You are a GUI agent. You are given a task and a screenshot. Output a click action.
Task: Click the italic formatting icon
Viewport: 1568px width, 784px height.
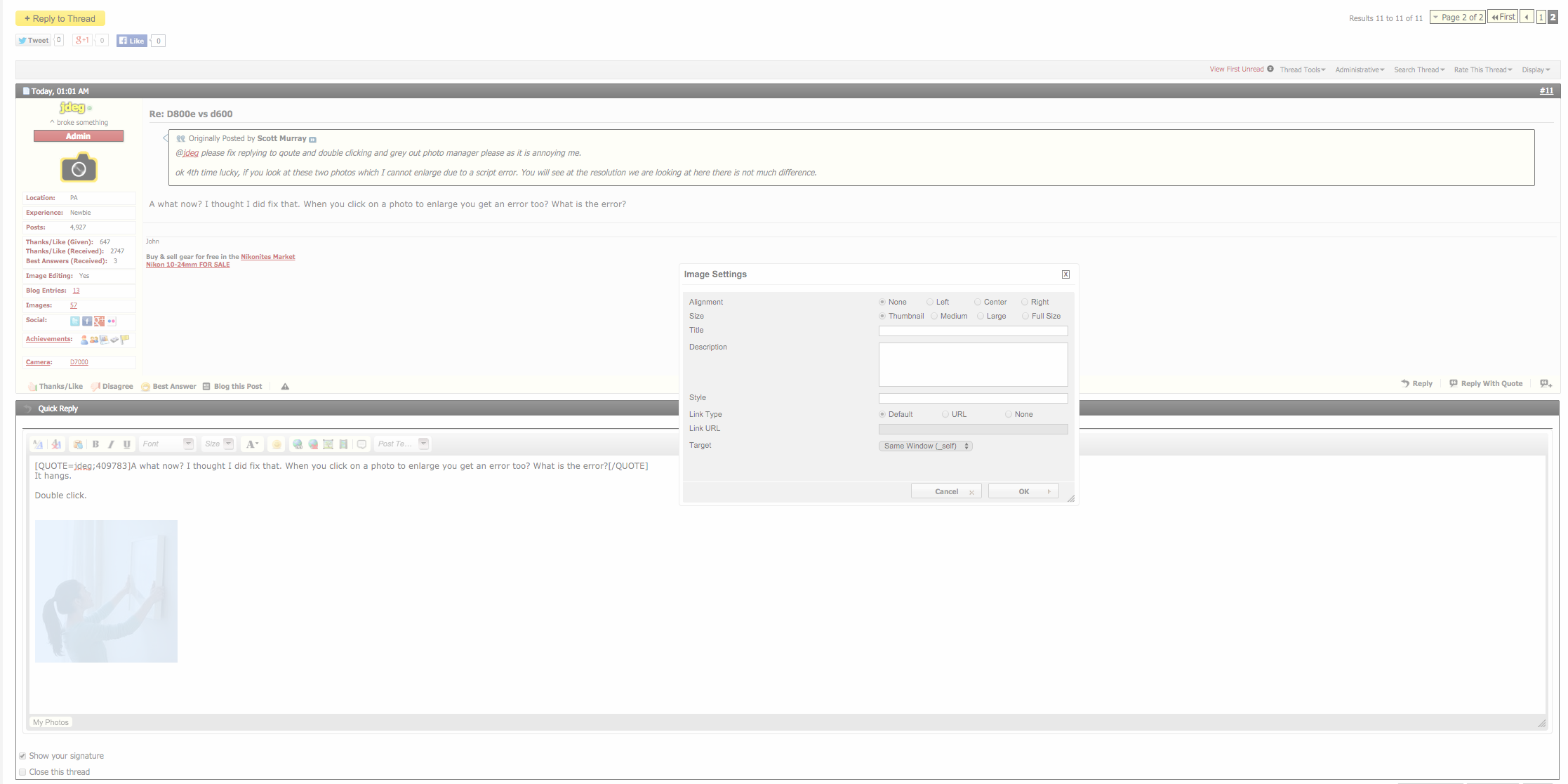pos(111,444)
